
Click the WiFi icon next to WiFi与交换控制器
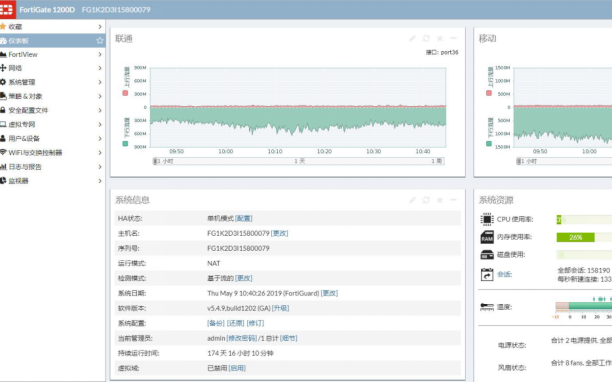3,152
